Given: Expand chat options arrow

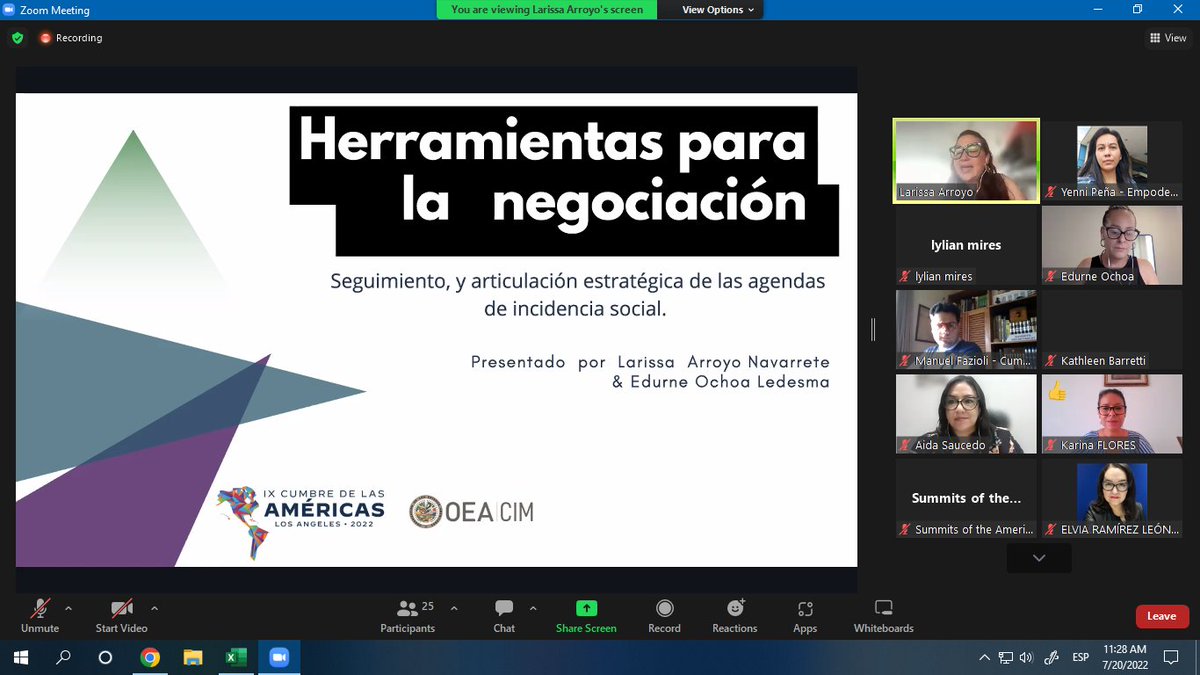Looking at the screenshot, I should tap(532, 607).
